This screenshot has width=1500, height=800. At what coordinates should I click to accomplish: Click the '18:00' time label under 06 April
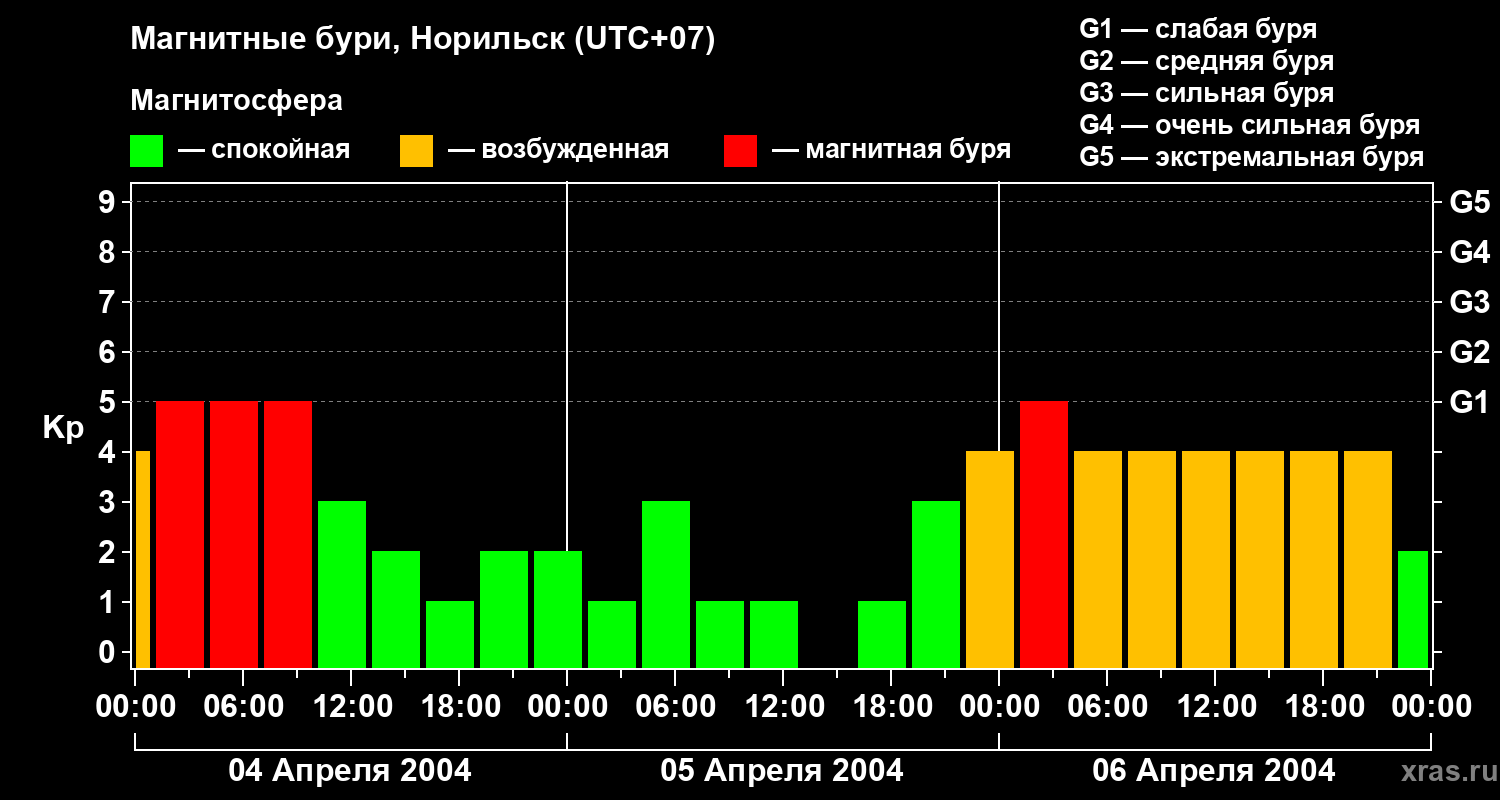[1323, 707]
